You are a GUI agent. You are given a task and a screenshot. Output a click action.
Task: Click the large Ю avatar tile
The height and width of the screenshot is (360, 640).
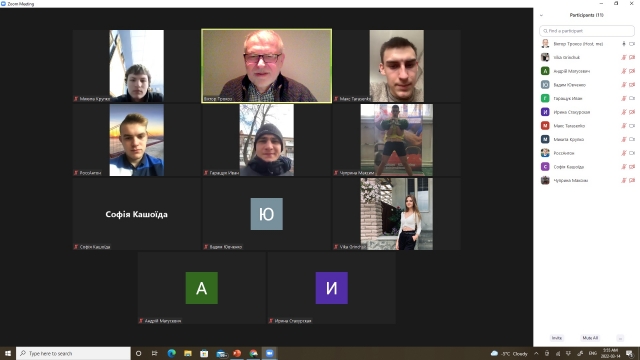(267, 214)
